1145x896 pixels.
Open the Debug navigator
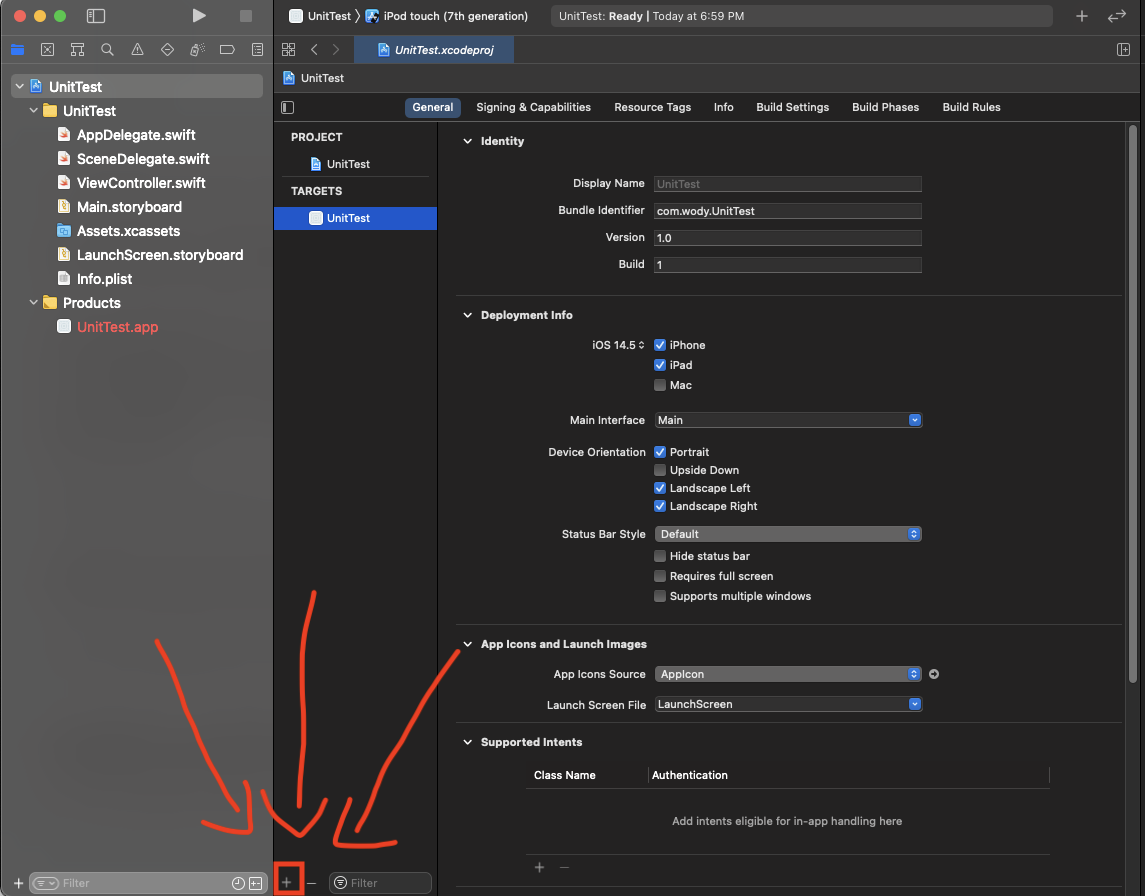(197, 50)
